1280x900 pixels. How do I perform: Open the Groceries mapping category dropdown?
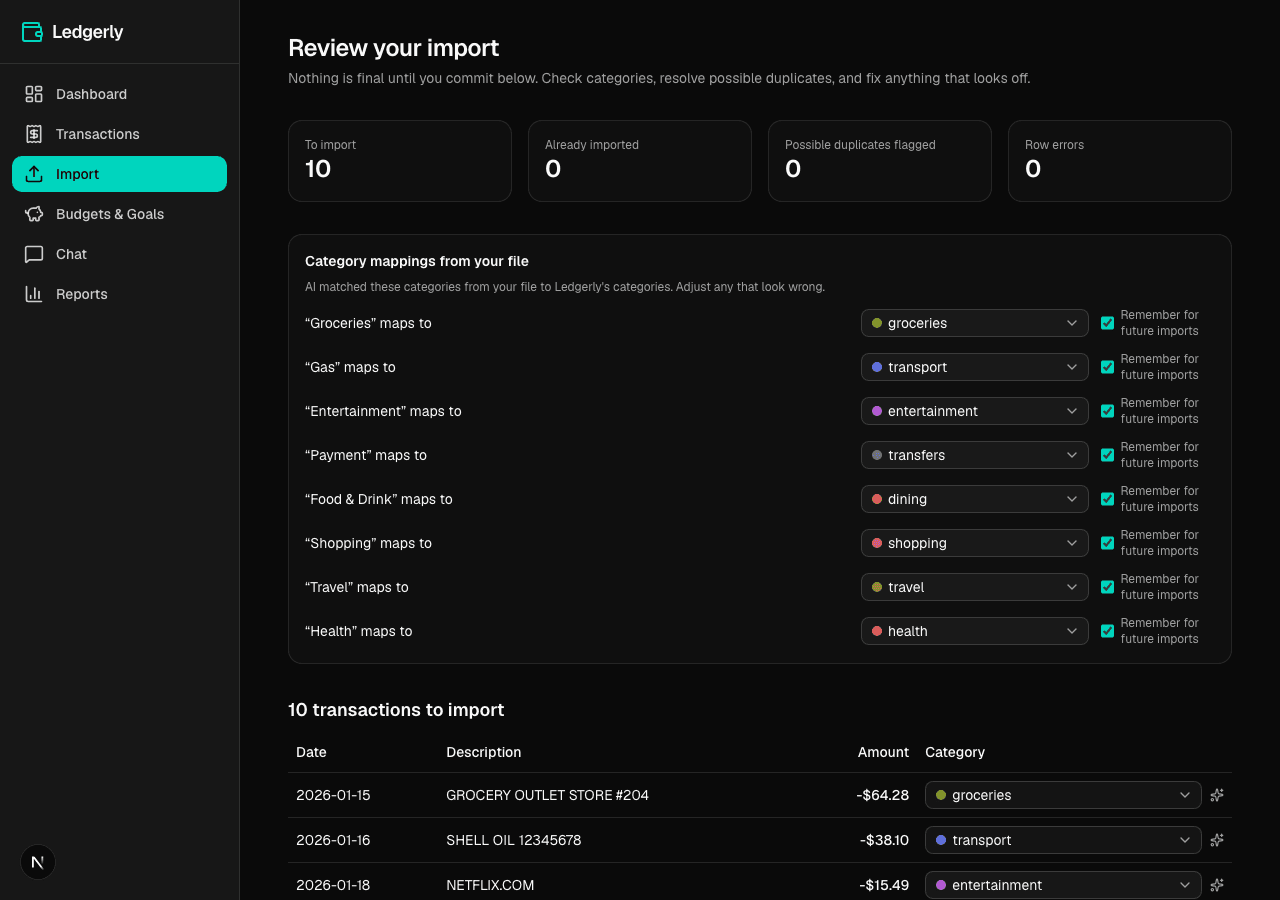975,323
